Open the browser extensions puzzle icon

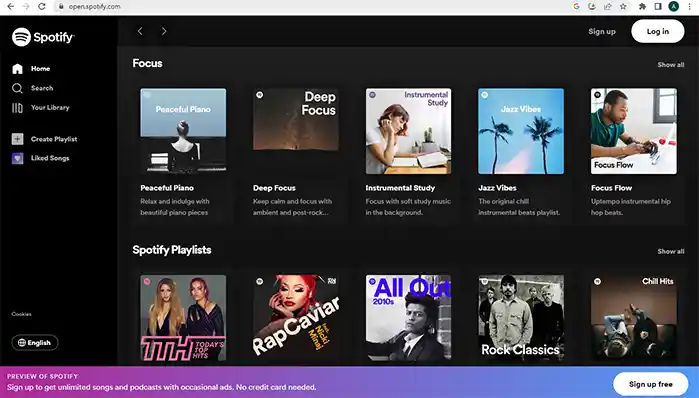click(x=642, y=6)
